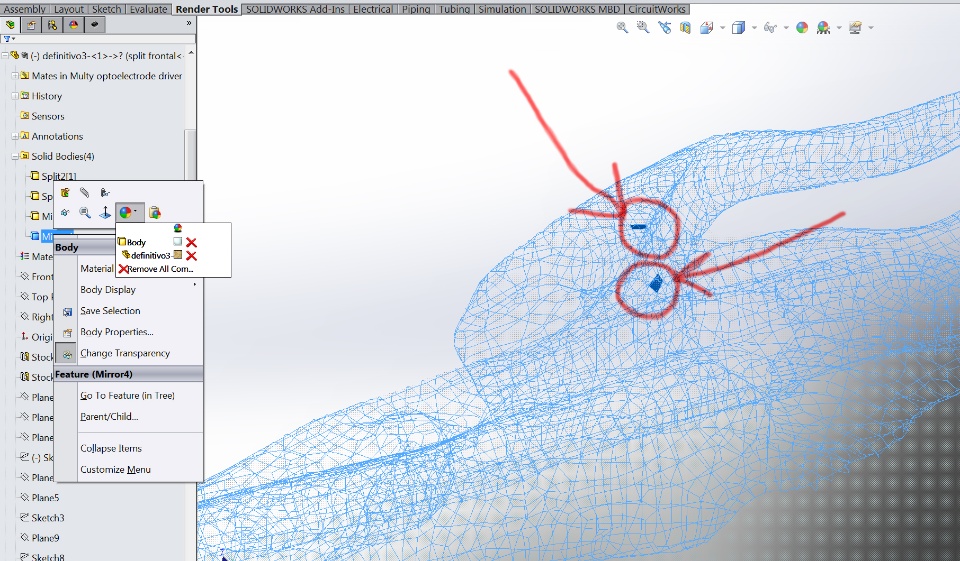
Task: Collapse the Solid Bodies(4) folder
Action: [14, 156]
